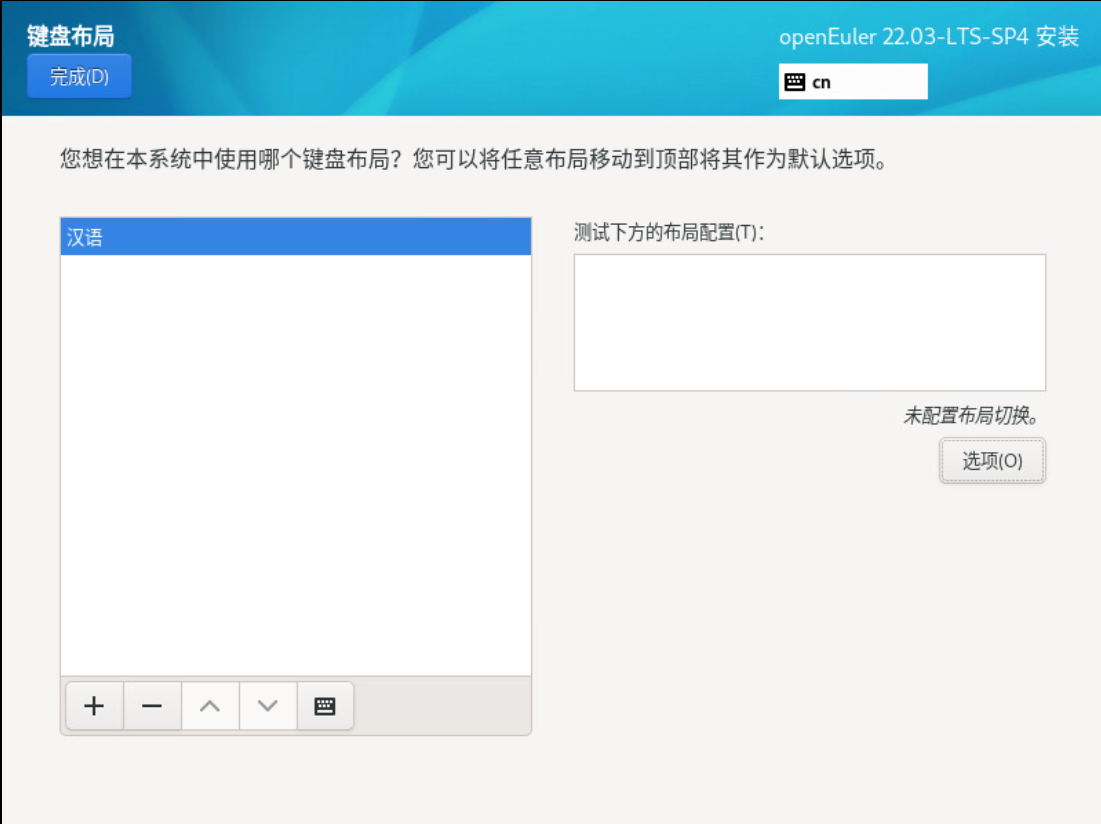Move the selected layout down the list
The image size is (1101, 824).
[267, 705]
